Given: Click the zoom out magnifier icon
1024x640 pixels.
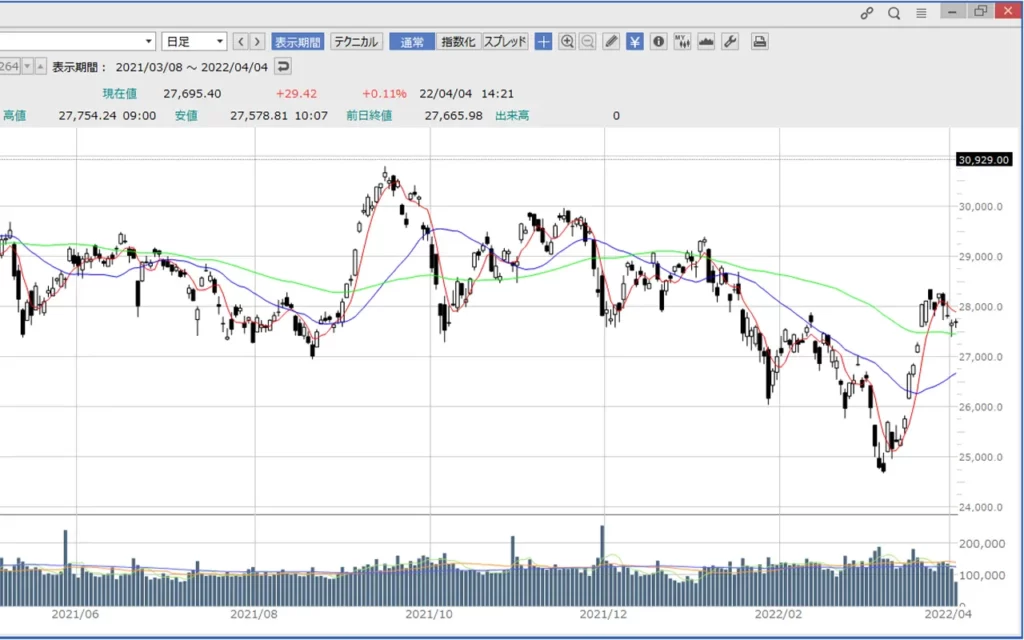Looking at the screenshot, I should [587, 41].
